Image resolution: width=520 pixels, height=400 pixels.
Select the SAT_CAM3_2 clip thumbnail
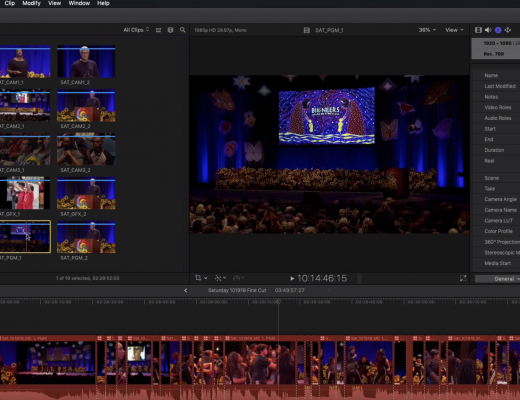click(86, 150)
